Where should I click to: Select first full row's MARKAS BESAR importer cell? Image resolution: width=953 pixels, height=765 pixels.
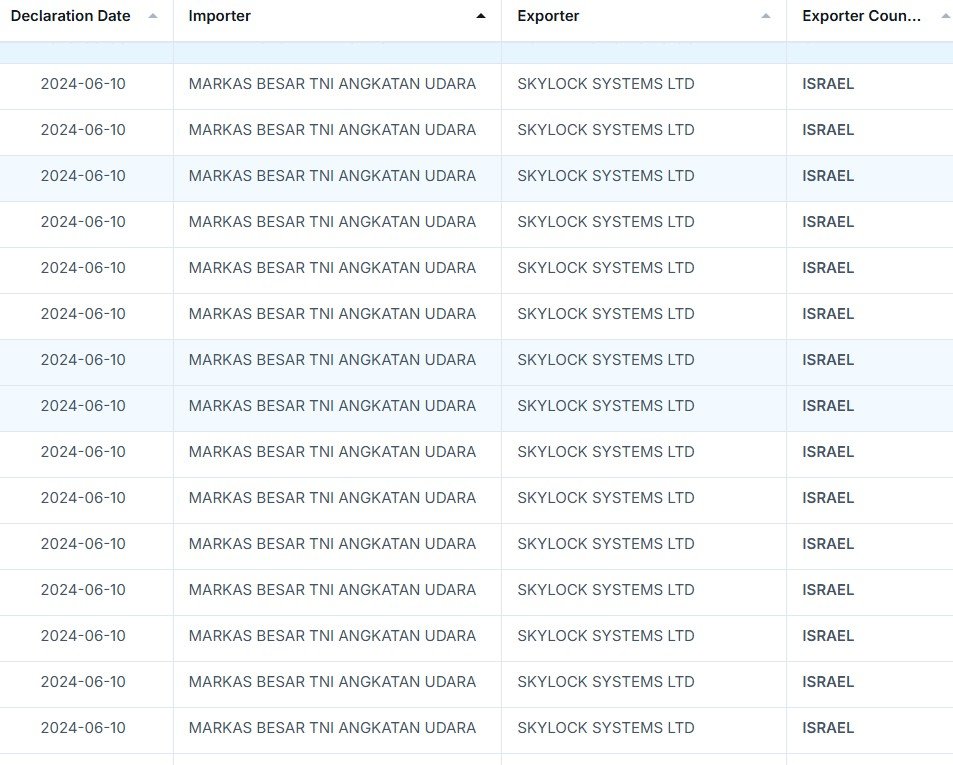click(332, 84)
